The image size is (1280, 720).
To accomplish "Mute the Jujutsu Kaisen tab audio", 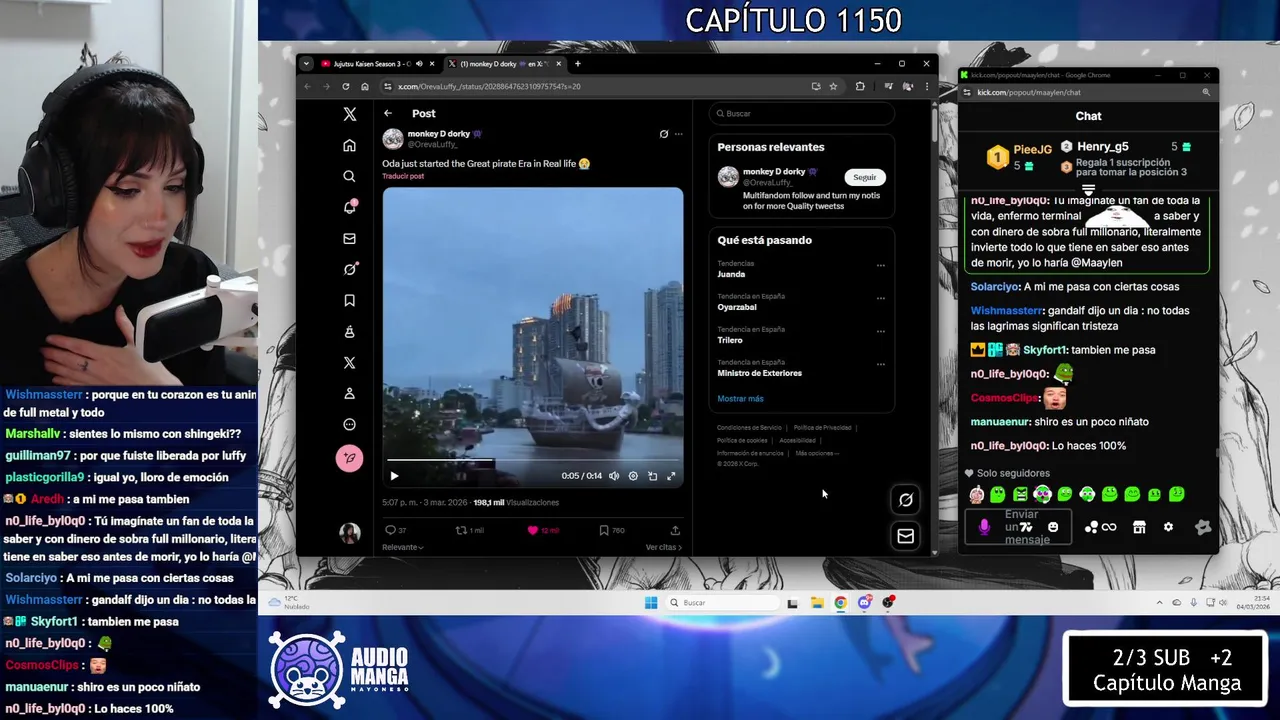I will (x=419, y=64).
